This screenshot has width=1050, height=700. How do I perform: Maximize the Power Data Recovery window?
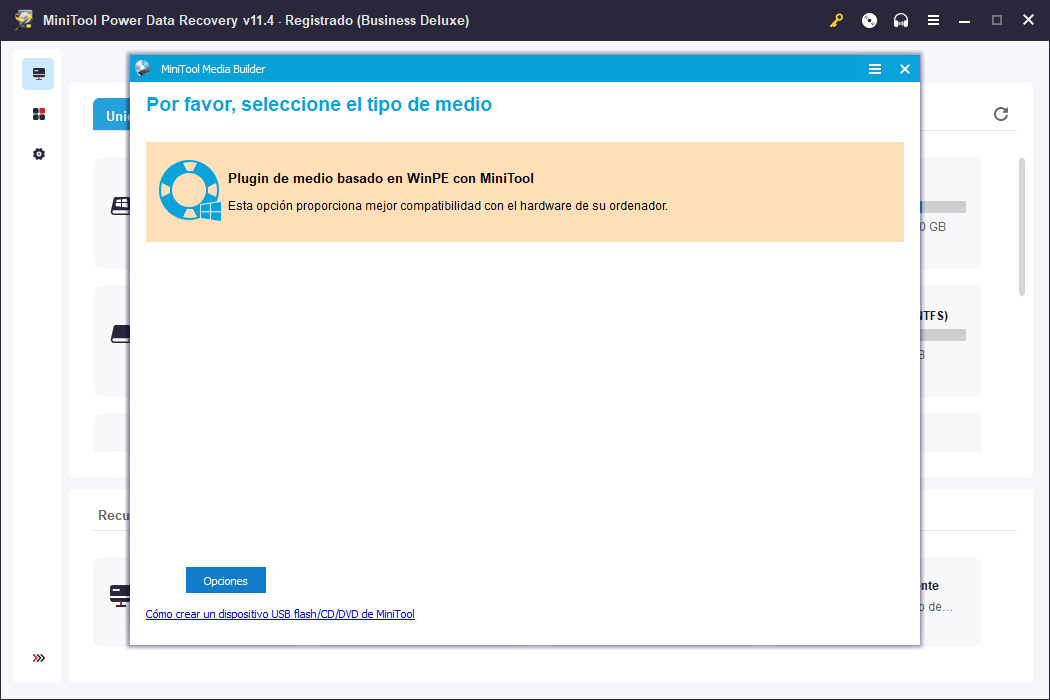(997, 20)
